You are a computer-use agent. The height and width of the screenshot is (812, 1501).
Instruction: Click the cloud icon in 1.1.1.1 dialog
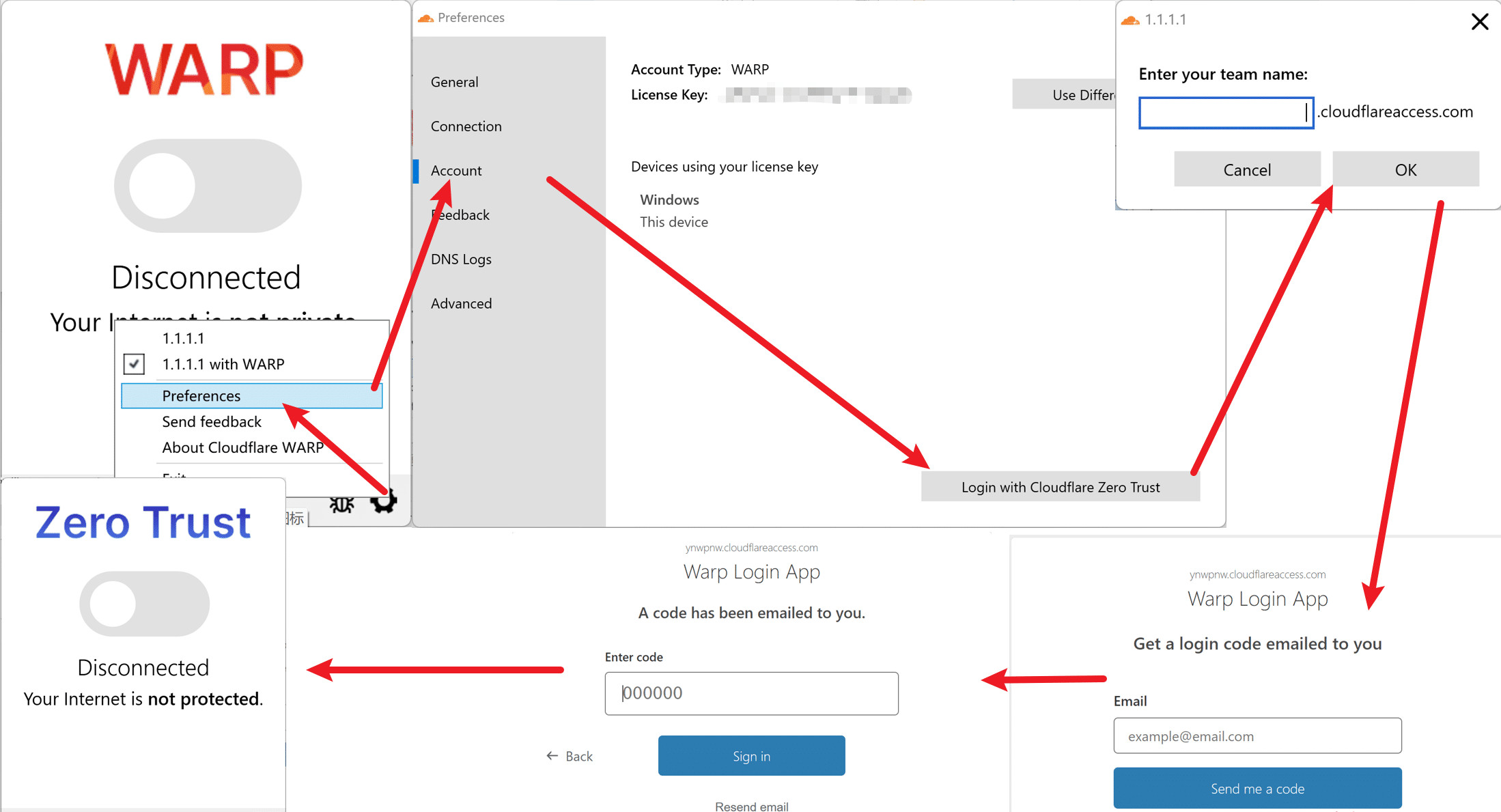[1130, 20]
